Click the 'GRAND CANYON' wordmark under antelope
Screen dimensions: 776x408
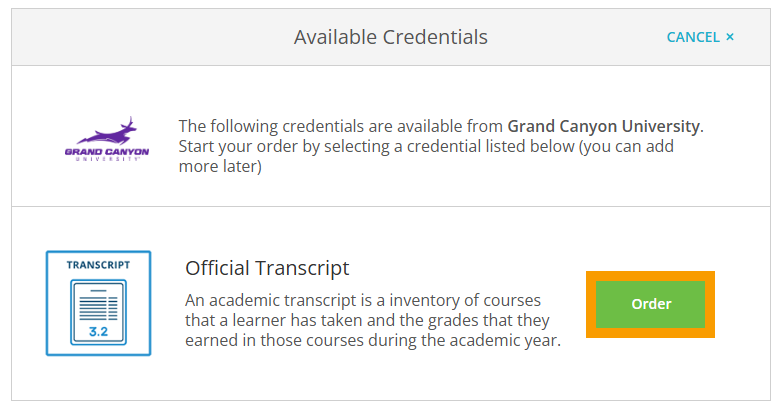tap(107, 152)
